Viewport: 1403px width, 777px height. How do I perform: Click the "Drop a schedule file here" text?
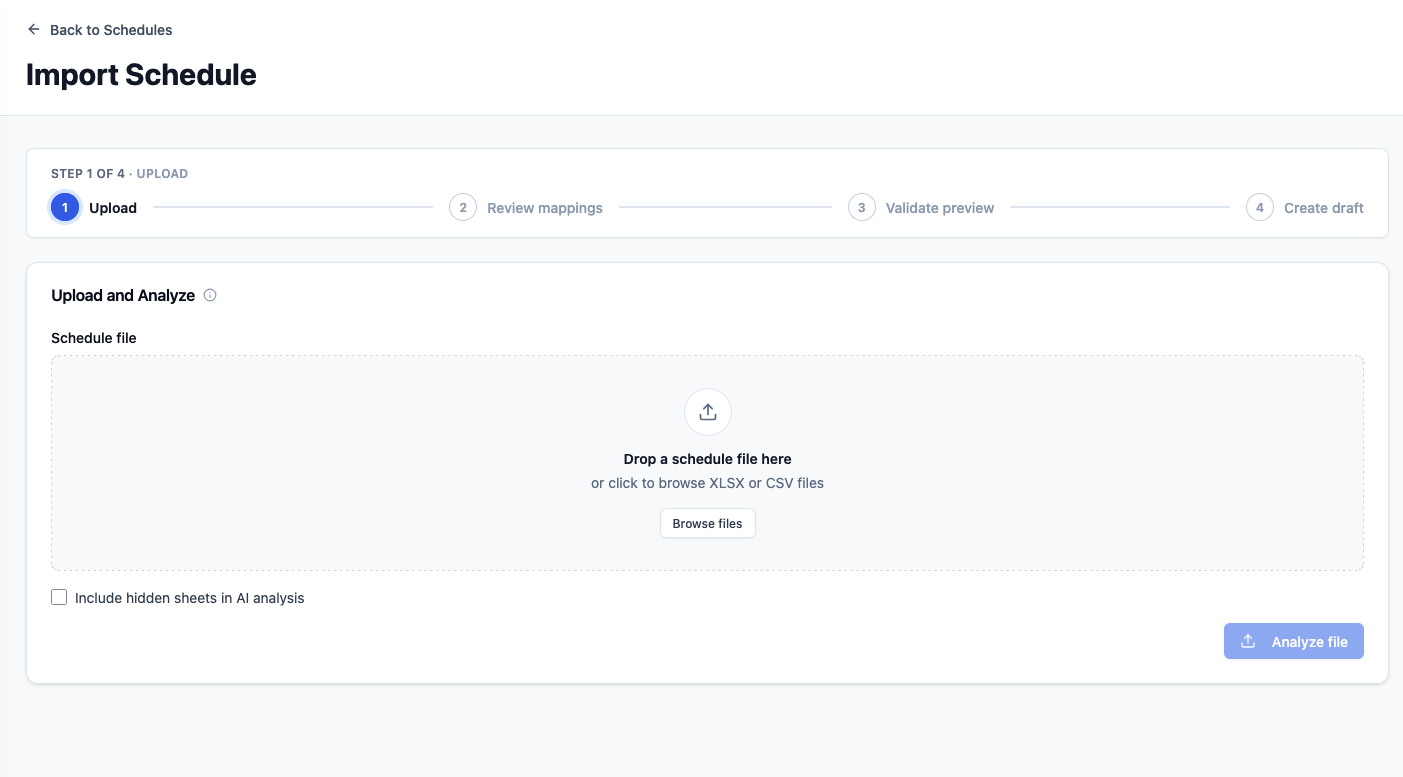tap(708, 459)
